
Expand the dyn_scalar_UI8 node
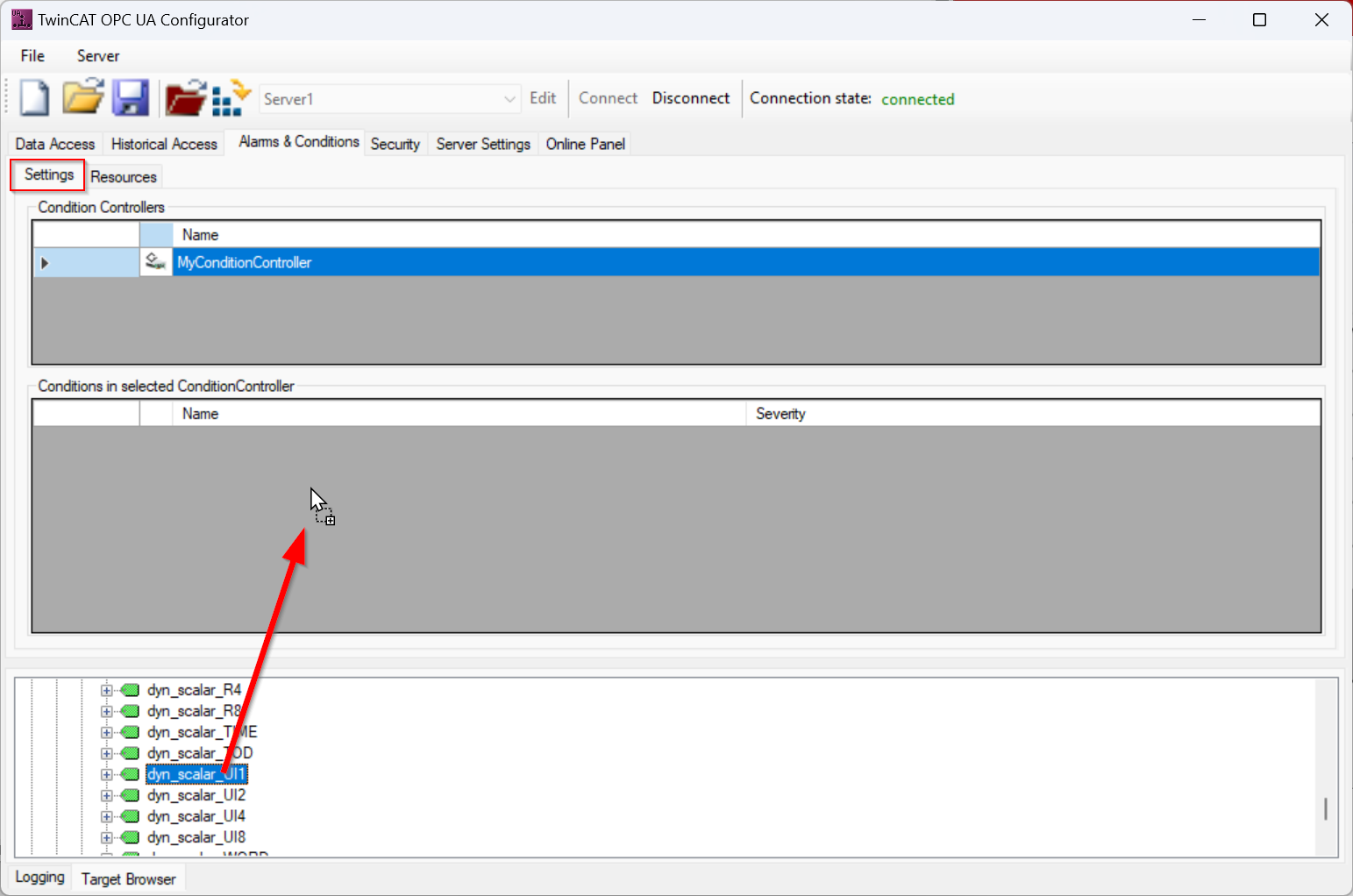pyautogui.click(x=106, y=837)
